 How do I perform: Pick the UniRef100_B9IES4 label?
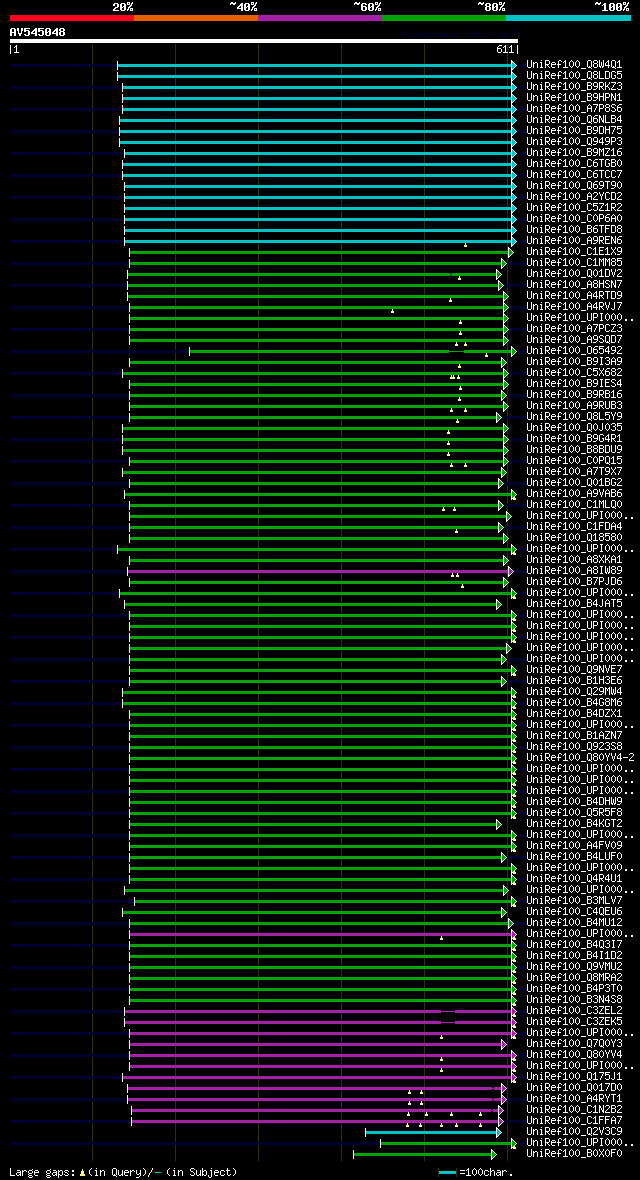point(574,383)
